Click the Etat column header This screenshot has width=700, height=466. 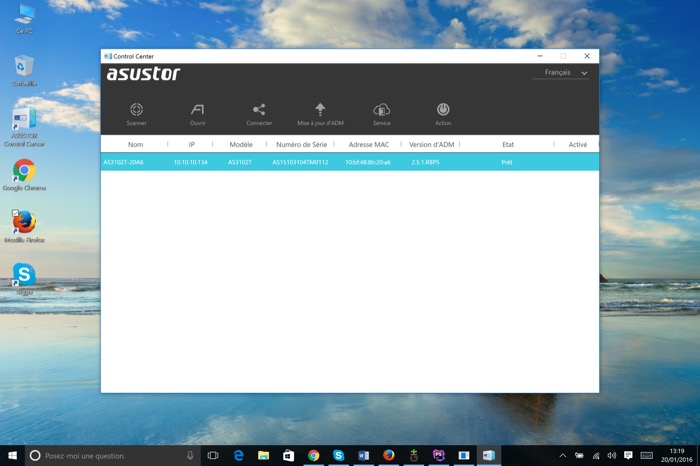point(507,145)
